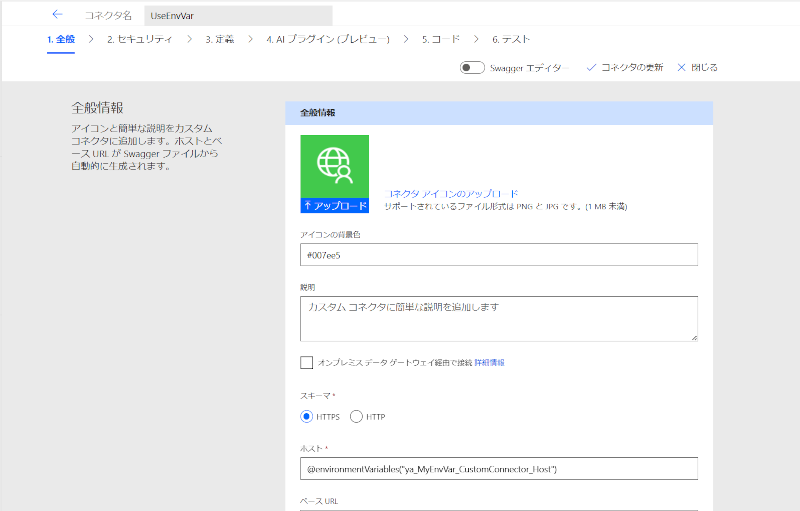Click the green connector globe icon
The image size is (800, 511).
pos(335,165)
